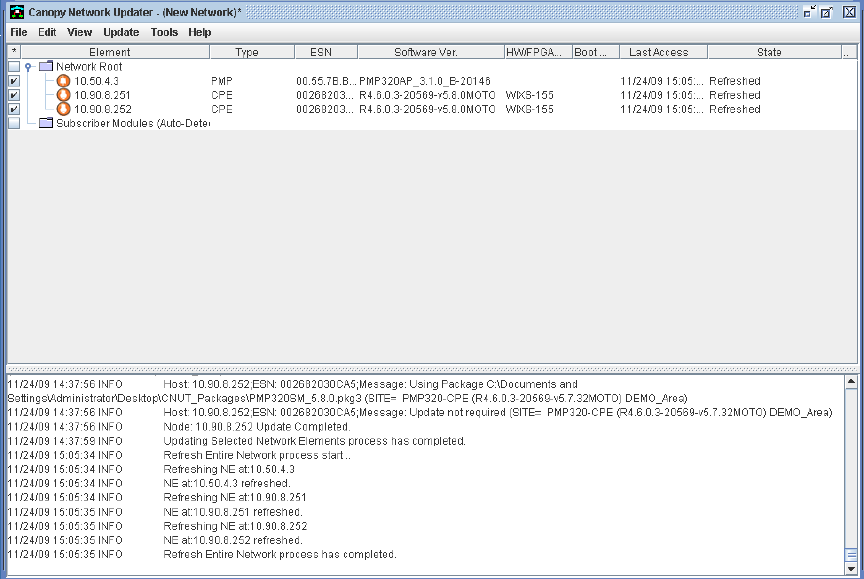The width and height of the screenshot is (864, 579).
Task: Click the WIKS-155 value for 10.90.8.251
Action: coord(530,95)
